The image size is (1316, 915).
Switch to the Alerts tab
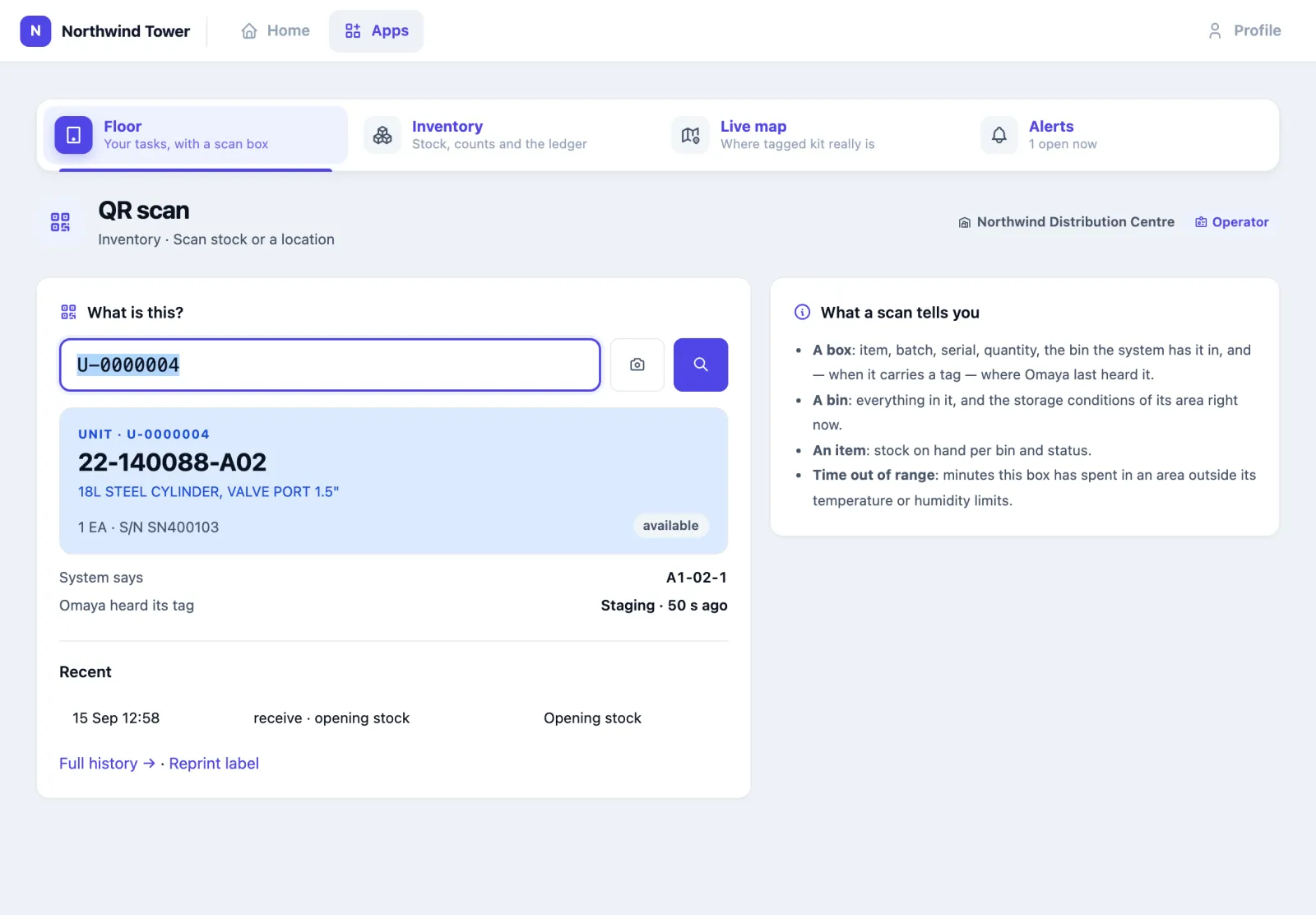[1121, 135]
